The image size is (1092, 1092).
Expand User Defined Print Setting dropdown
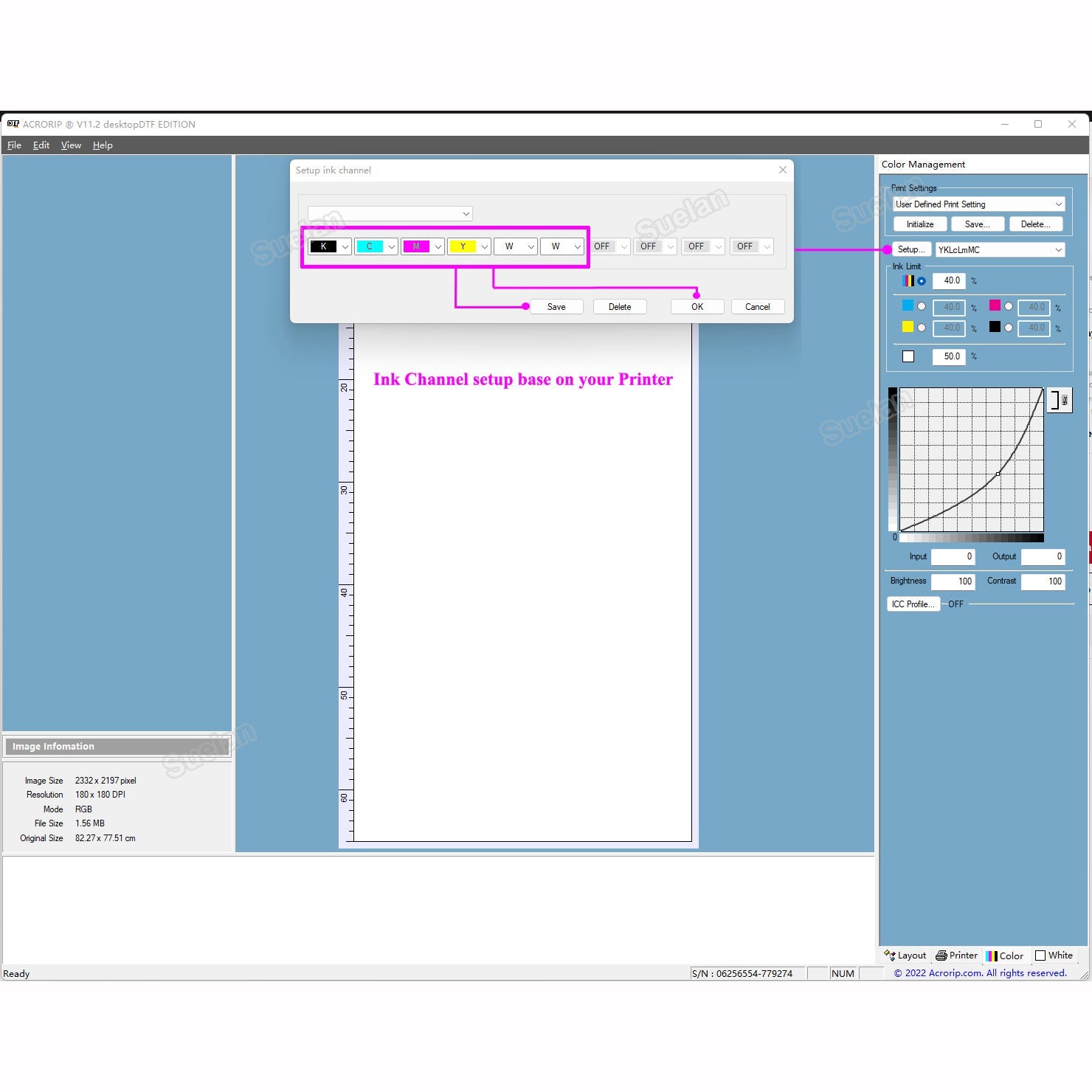(x=1058, y=204)
